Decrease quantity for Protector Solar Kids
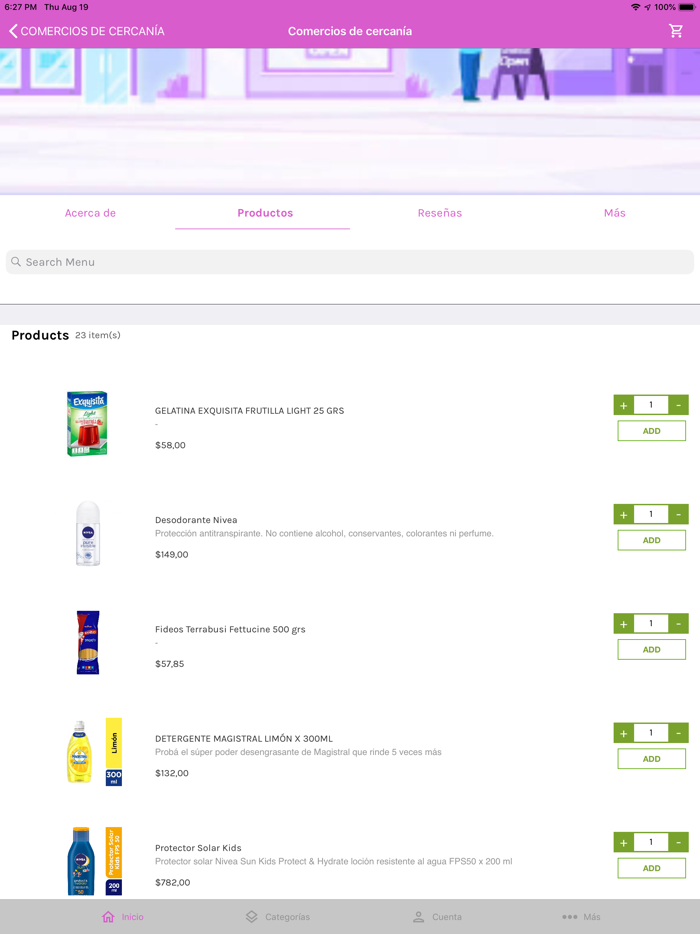Viewport: 700px width, 934px height. coord(679,842)
